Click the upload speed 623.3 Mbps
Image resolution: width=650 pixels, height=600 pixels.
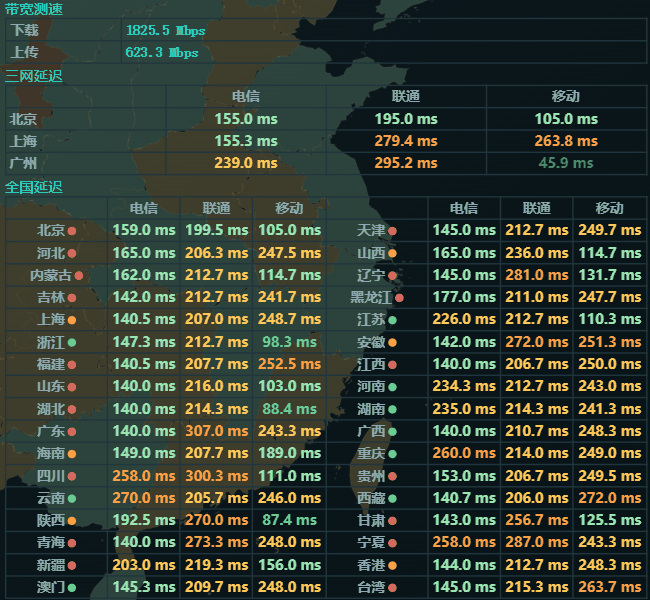162,52
